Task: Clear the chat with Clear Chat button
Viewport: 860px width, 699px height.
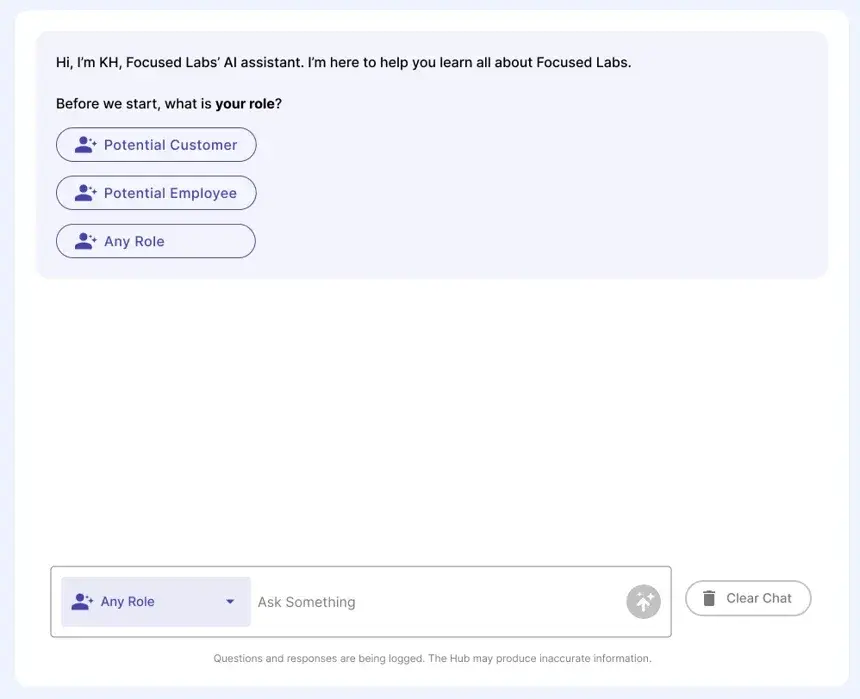Action: click(x=748, y=598)
